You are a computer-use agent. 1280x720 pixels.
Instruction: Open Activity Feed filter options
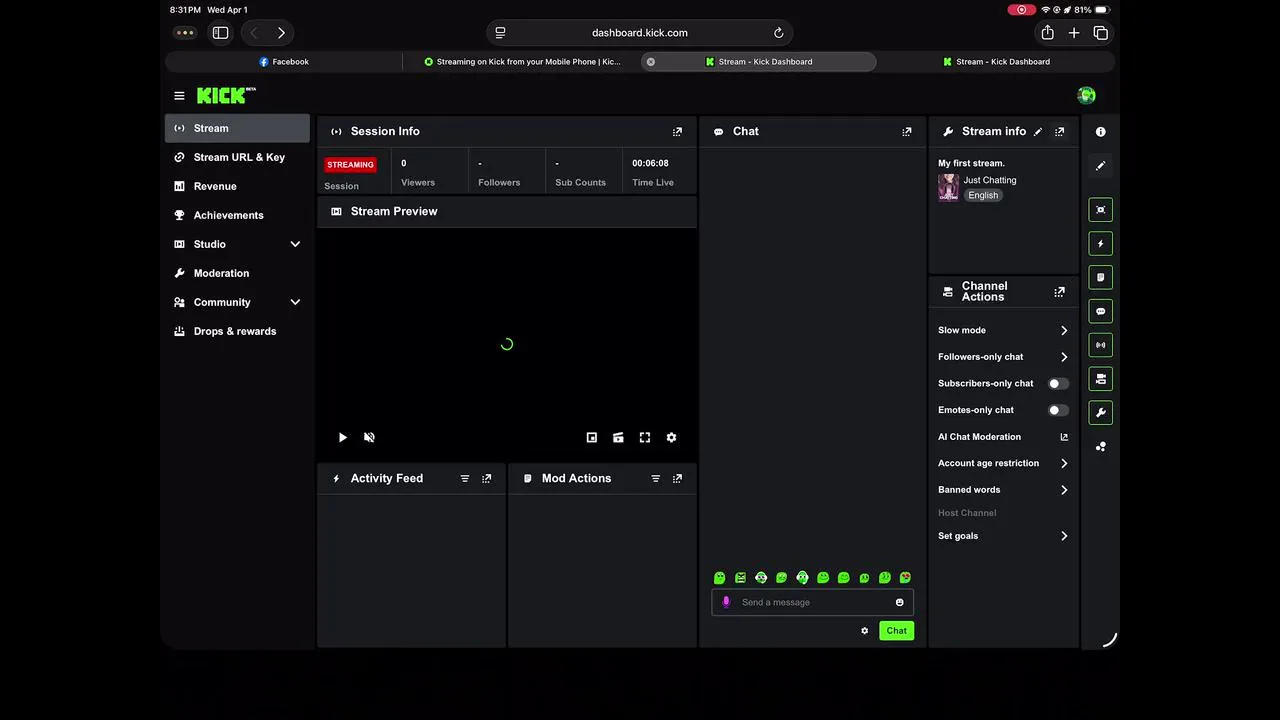coord(465,478)
